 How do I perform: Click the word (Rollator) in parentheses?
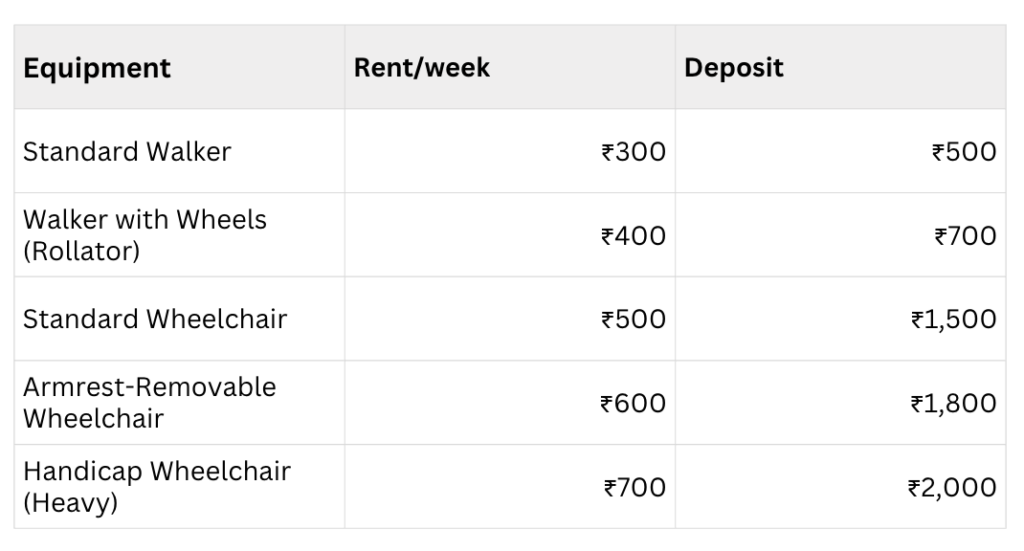pyautogui.click(x=81, y=251)
